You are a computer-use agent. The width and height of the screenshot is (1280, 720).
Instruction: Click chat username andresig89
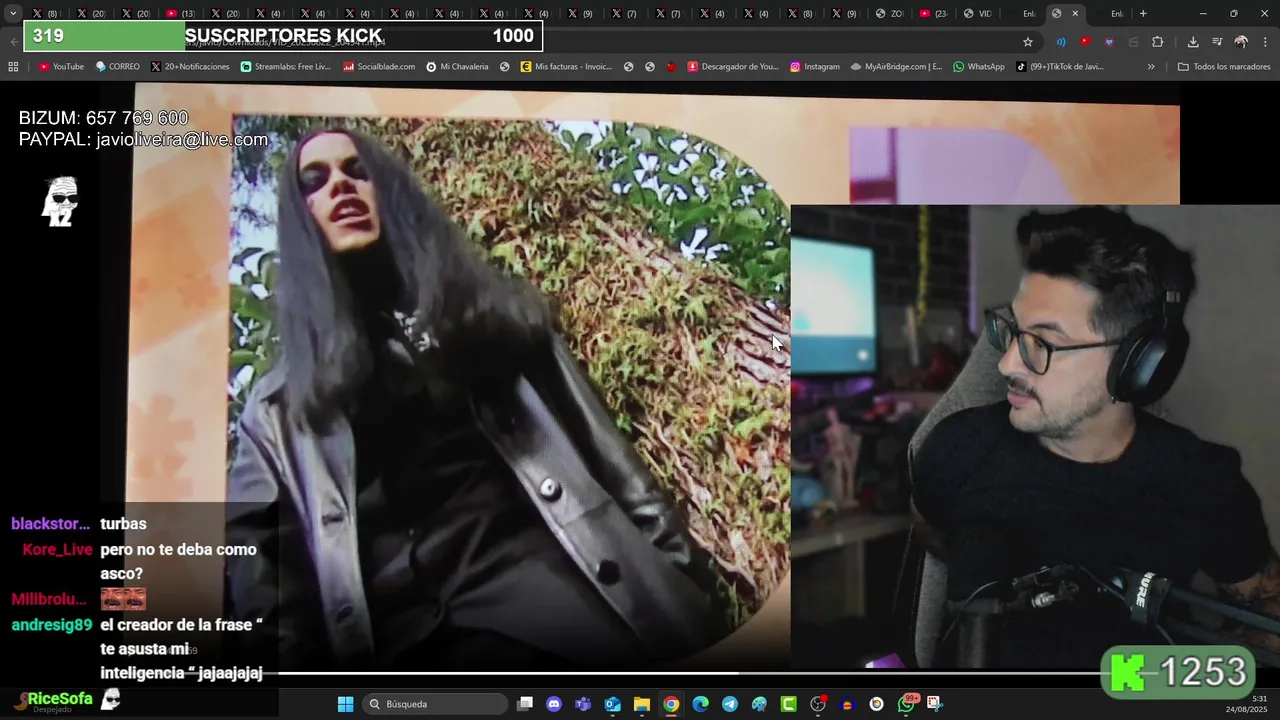51,625
